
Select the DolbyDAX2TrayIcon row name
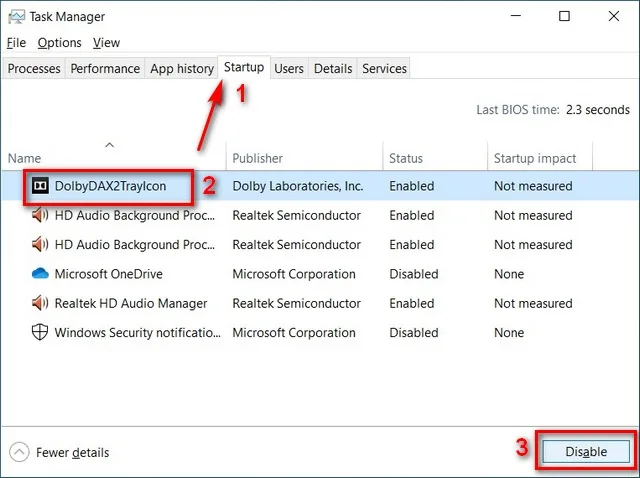click(110, 186)
